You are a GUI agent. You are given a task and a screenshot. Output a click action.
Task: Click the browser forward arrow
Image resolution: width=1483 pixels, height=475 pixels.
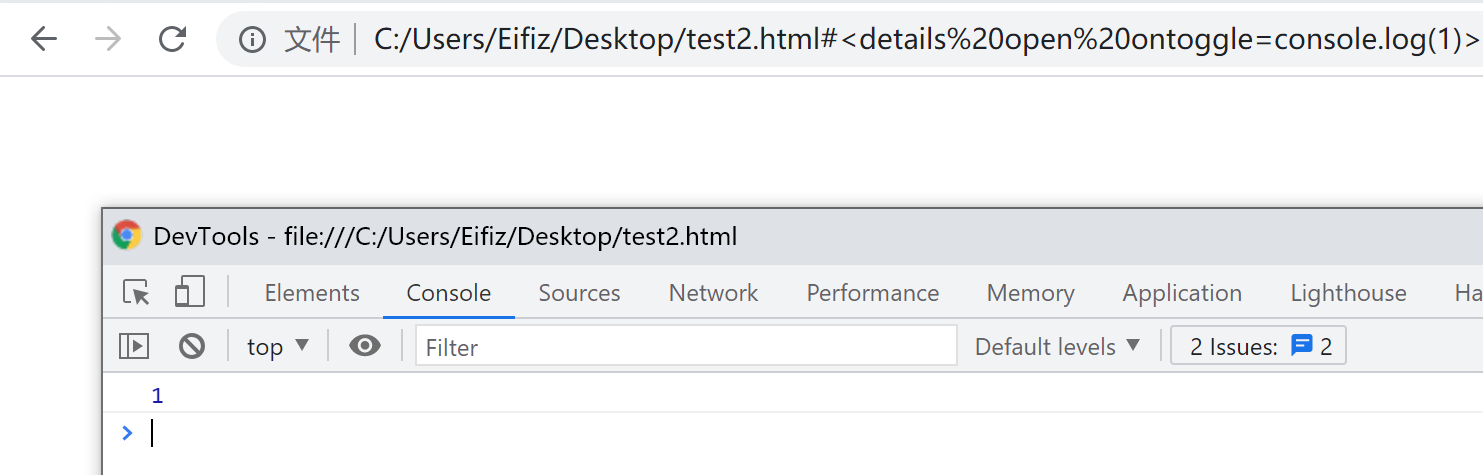(108, 40)
